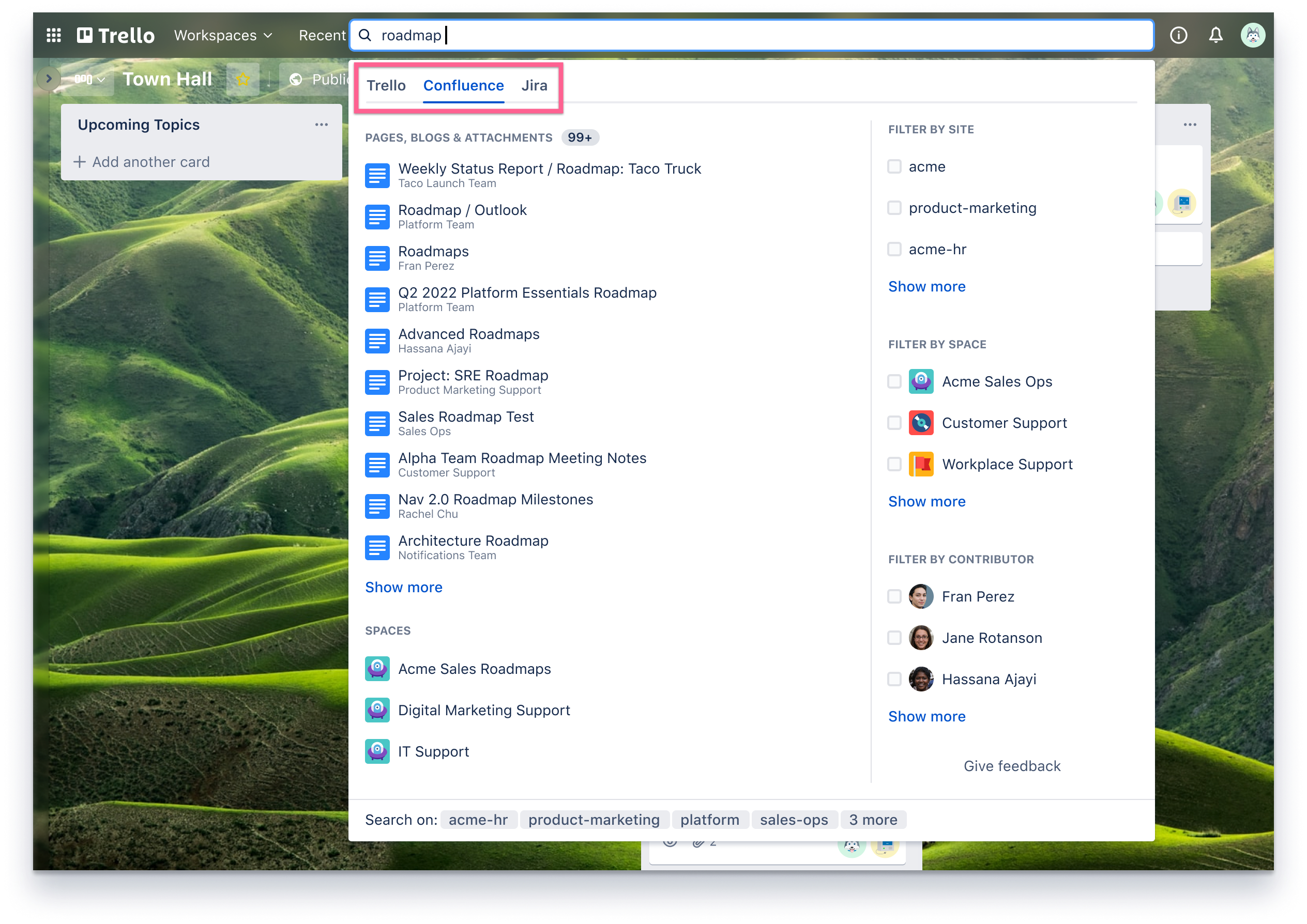Expand the collapsed sidebar chevron
Viewport: 1307px width, 924px height.
pyautogui.click(x=49, y=79)
